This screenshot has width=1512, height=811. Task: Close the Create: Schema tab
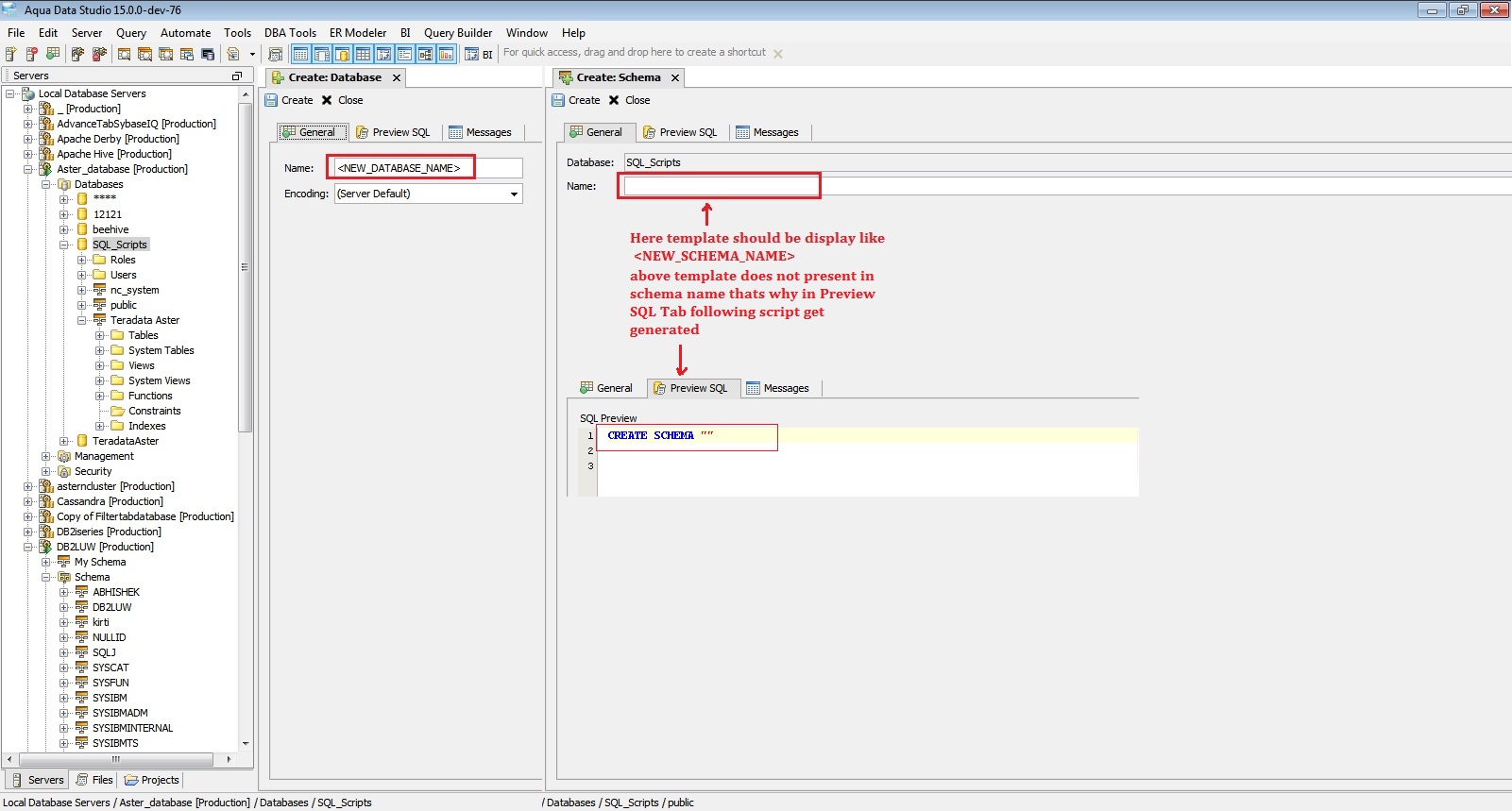coord(675,77)
